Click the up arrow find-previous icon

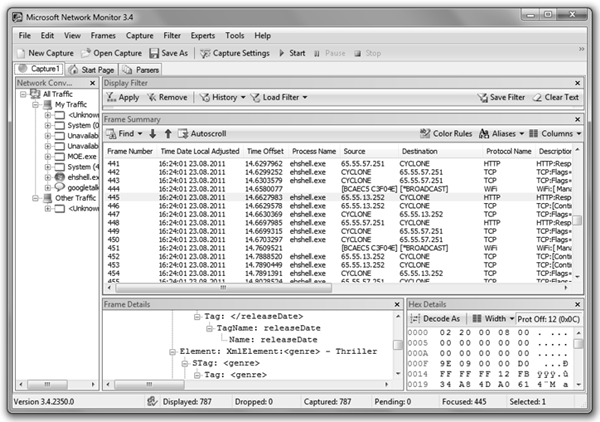tap(168, 134)
